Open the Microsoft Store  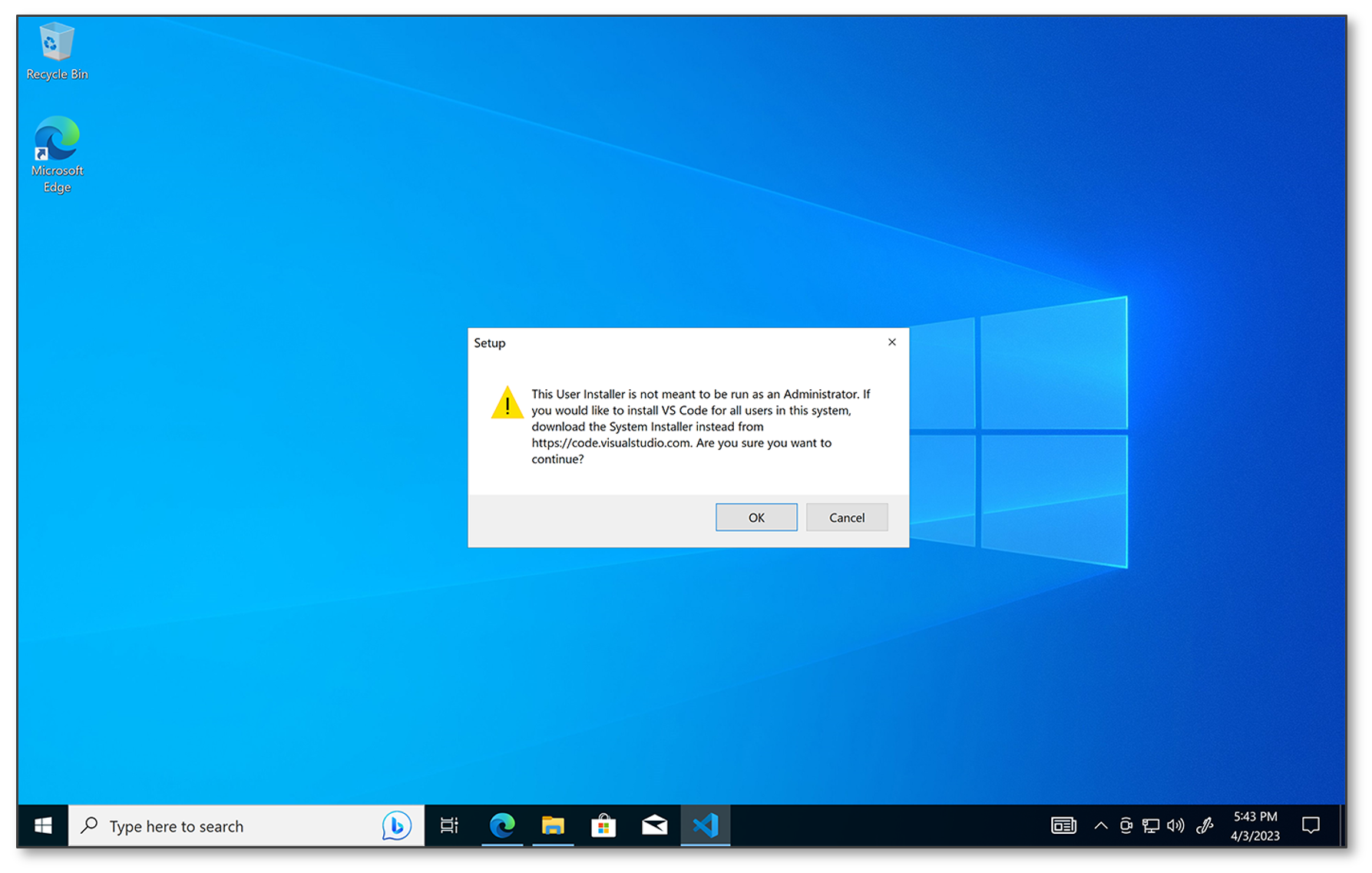coord(603,825)
